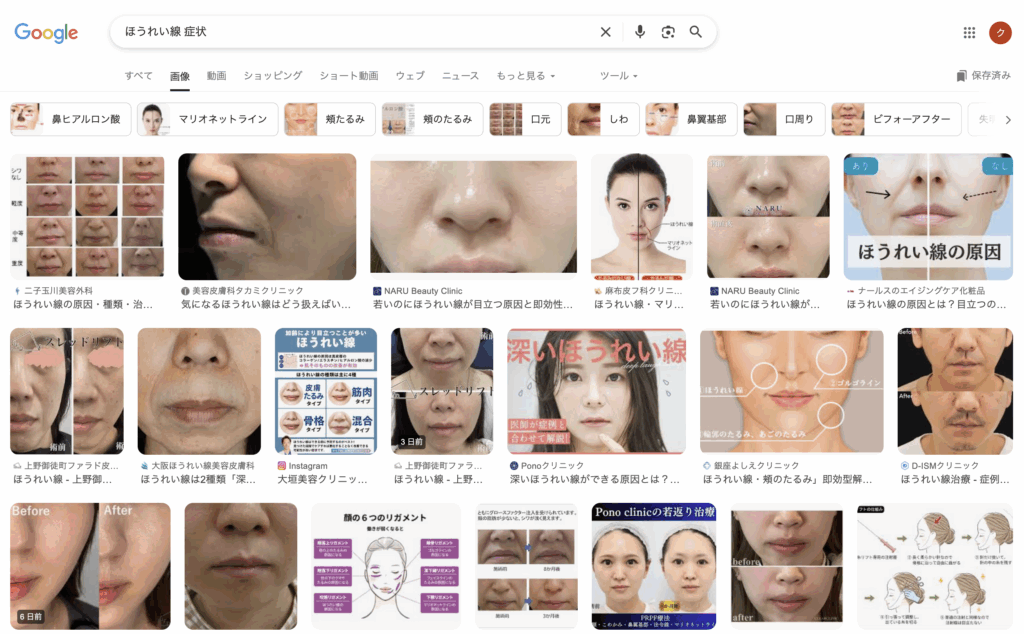1024x634 pixels.
Task: Open the ニュース tab
Action: pyautogui.click(x=460, y=76)
